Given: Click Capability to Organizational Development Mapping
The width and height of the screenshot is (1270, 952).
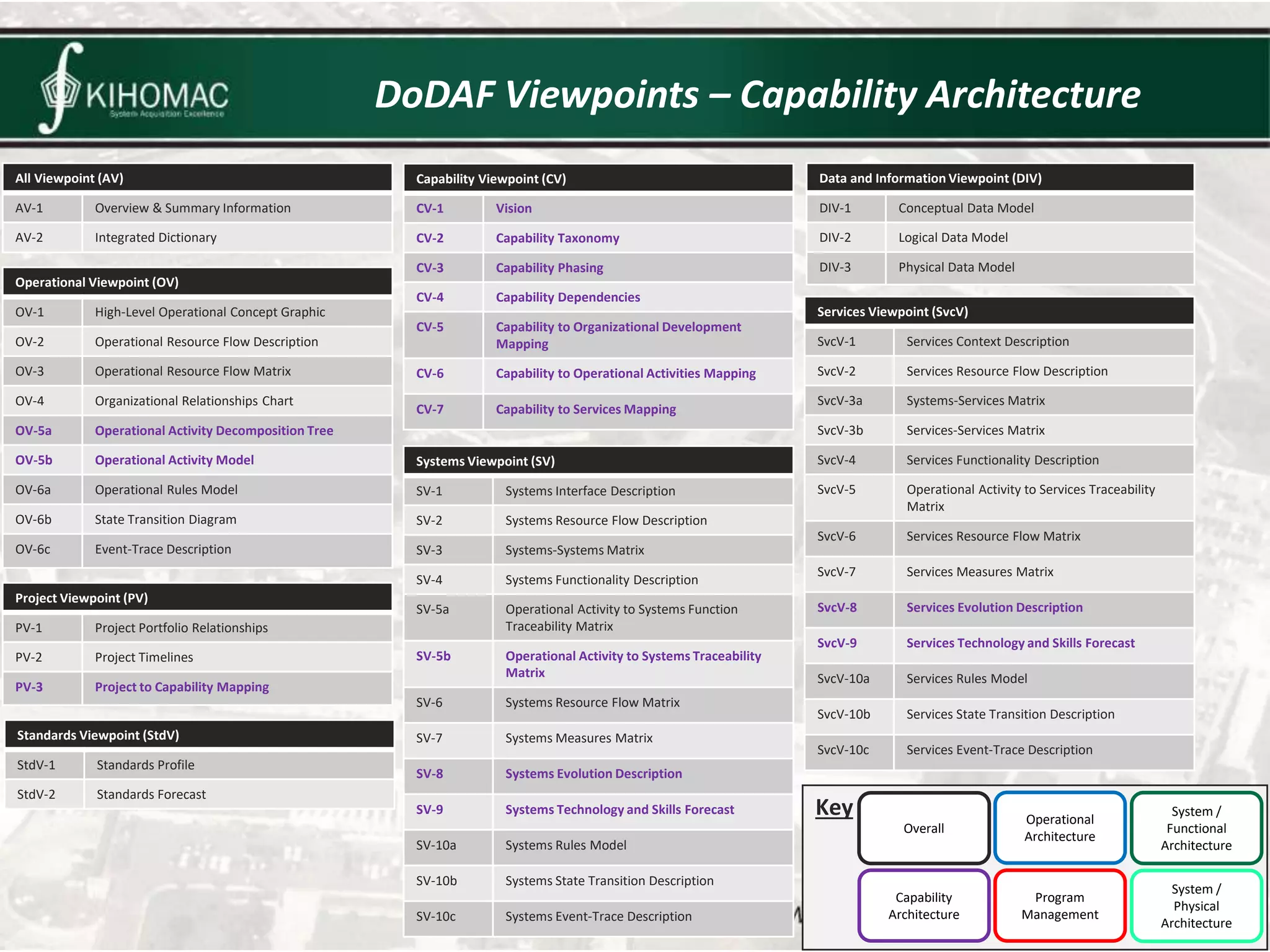Looking at the screenshot, I should point(618,335).
